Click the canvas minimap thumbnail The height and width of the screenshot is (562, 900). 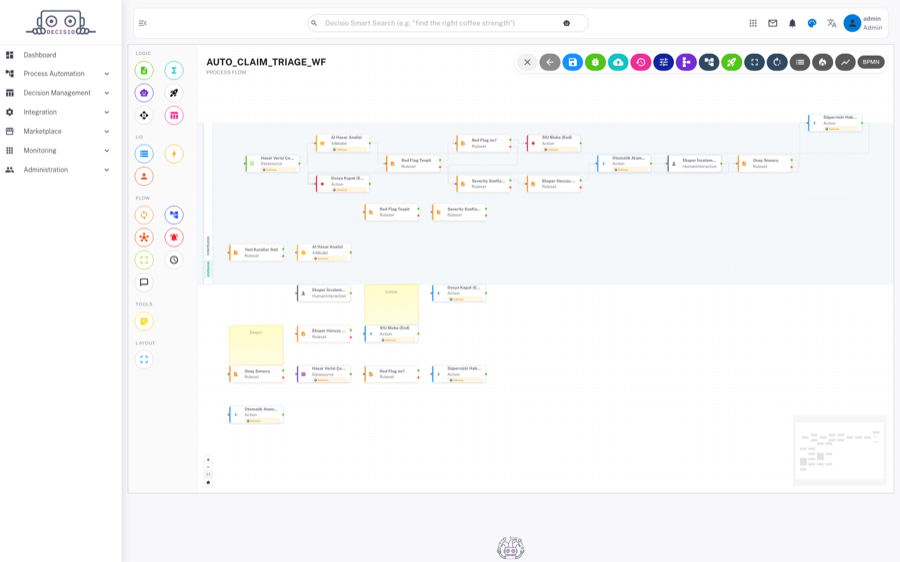pos(839,451)
